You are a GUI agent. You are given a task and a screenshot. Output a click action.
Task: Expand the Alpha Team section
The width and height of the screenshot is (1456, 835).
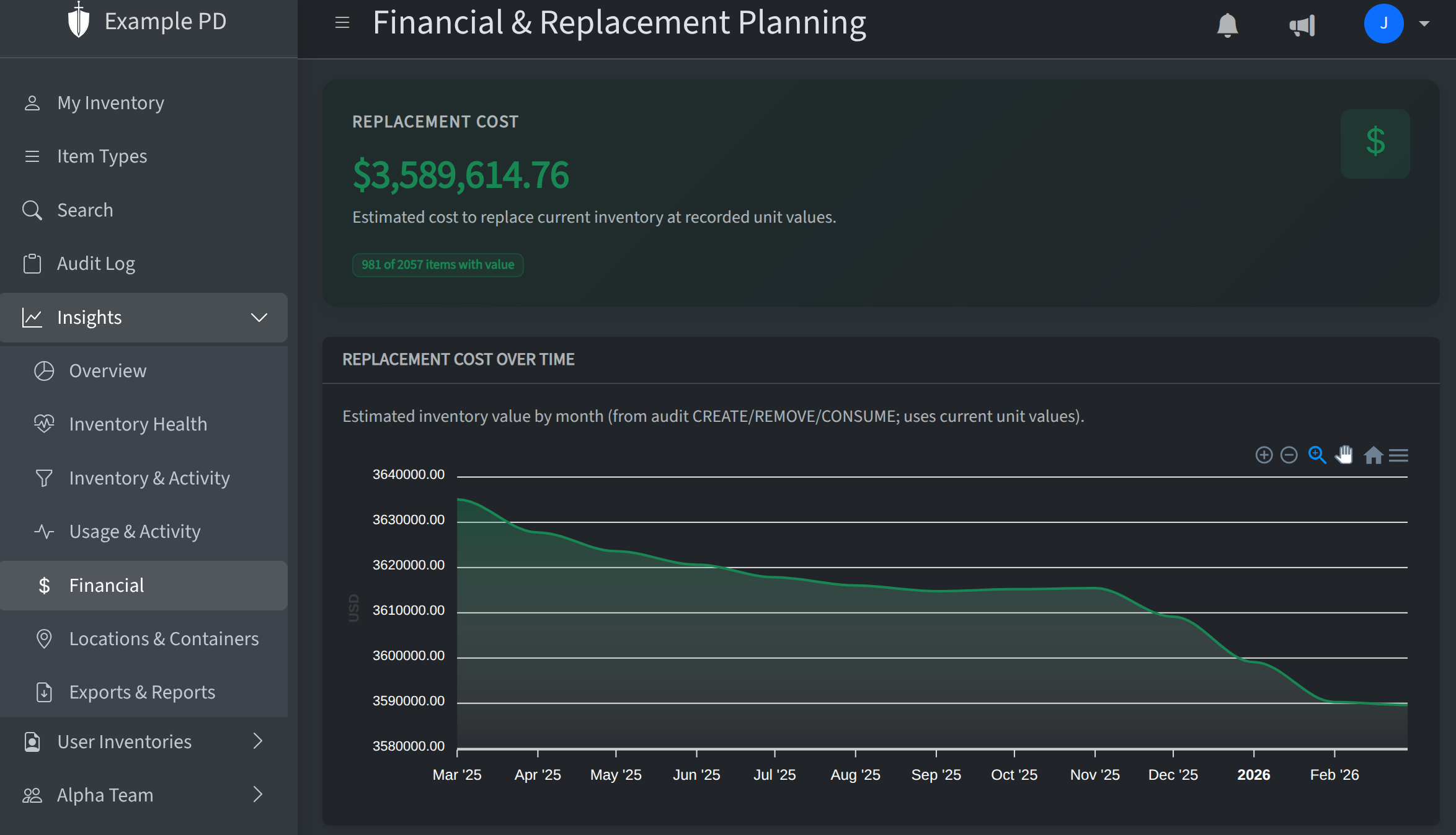pos(258,795)
